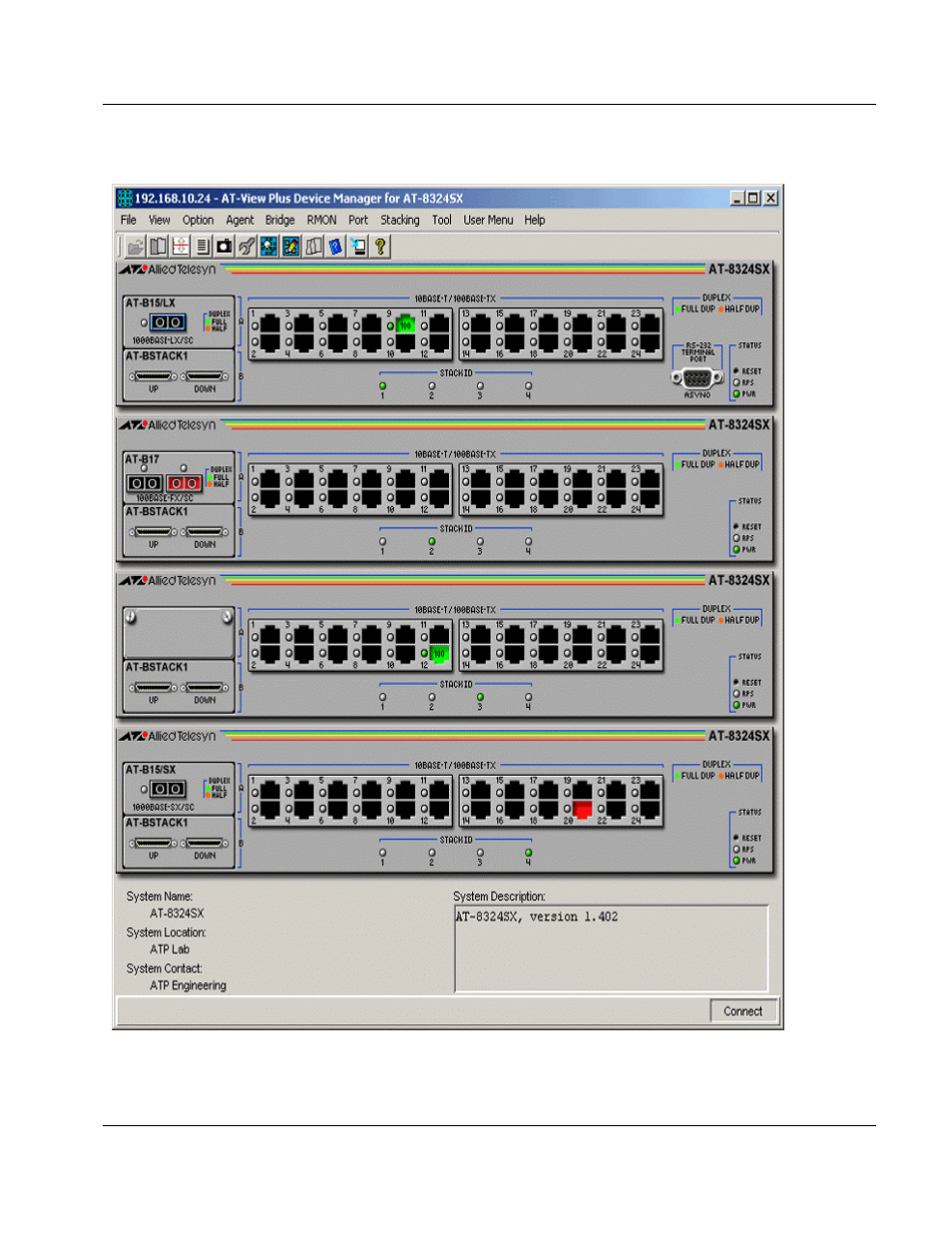Viewport: 952px width, 1233px height.
Task: Click the AT-B15/SX fiber port connector
Action: (x=168, y=789)
